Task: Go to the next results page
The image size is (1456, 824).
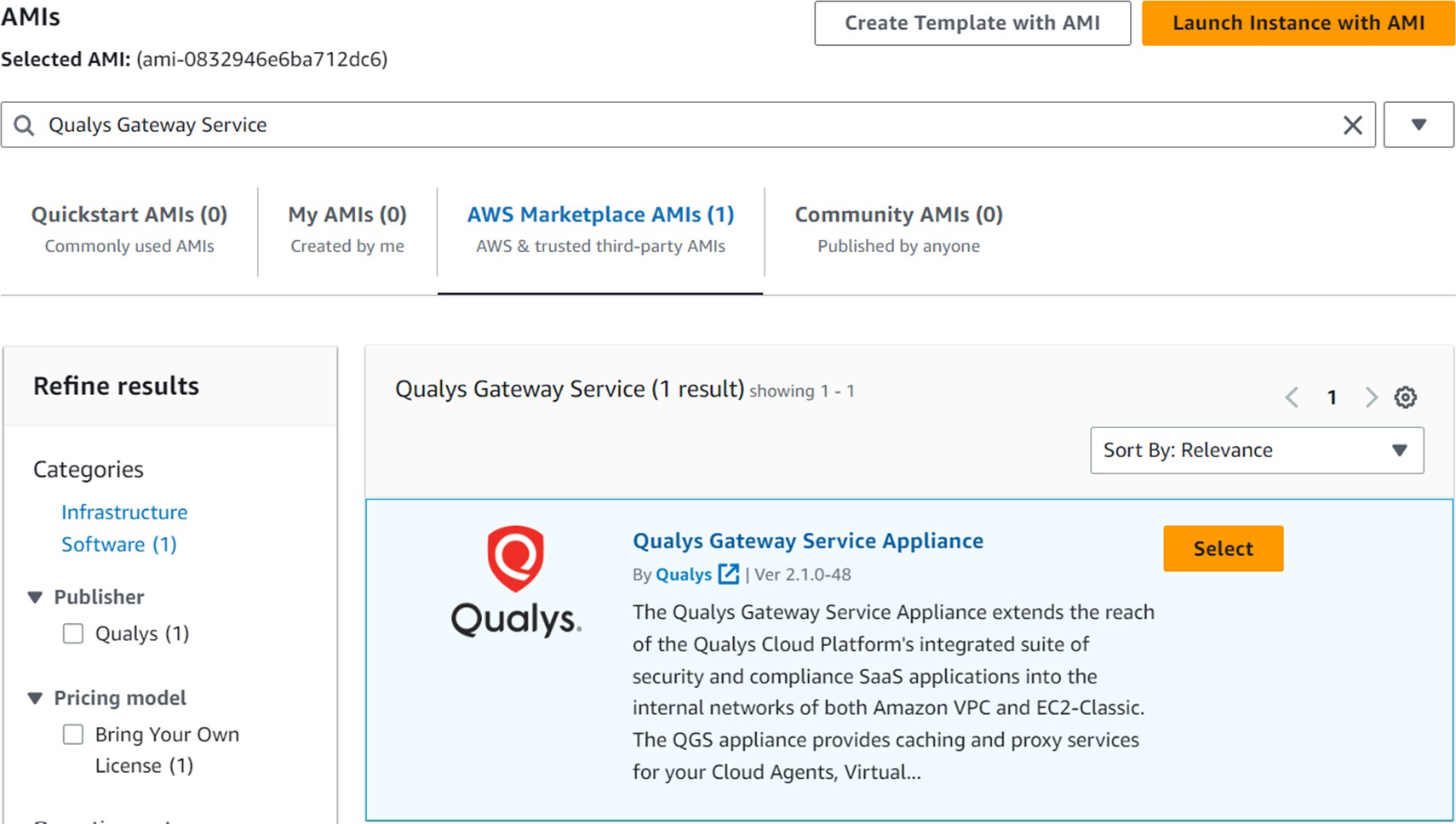Action: (1371, 397)
